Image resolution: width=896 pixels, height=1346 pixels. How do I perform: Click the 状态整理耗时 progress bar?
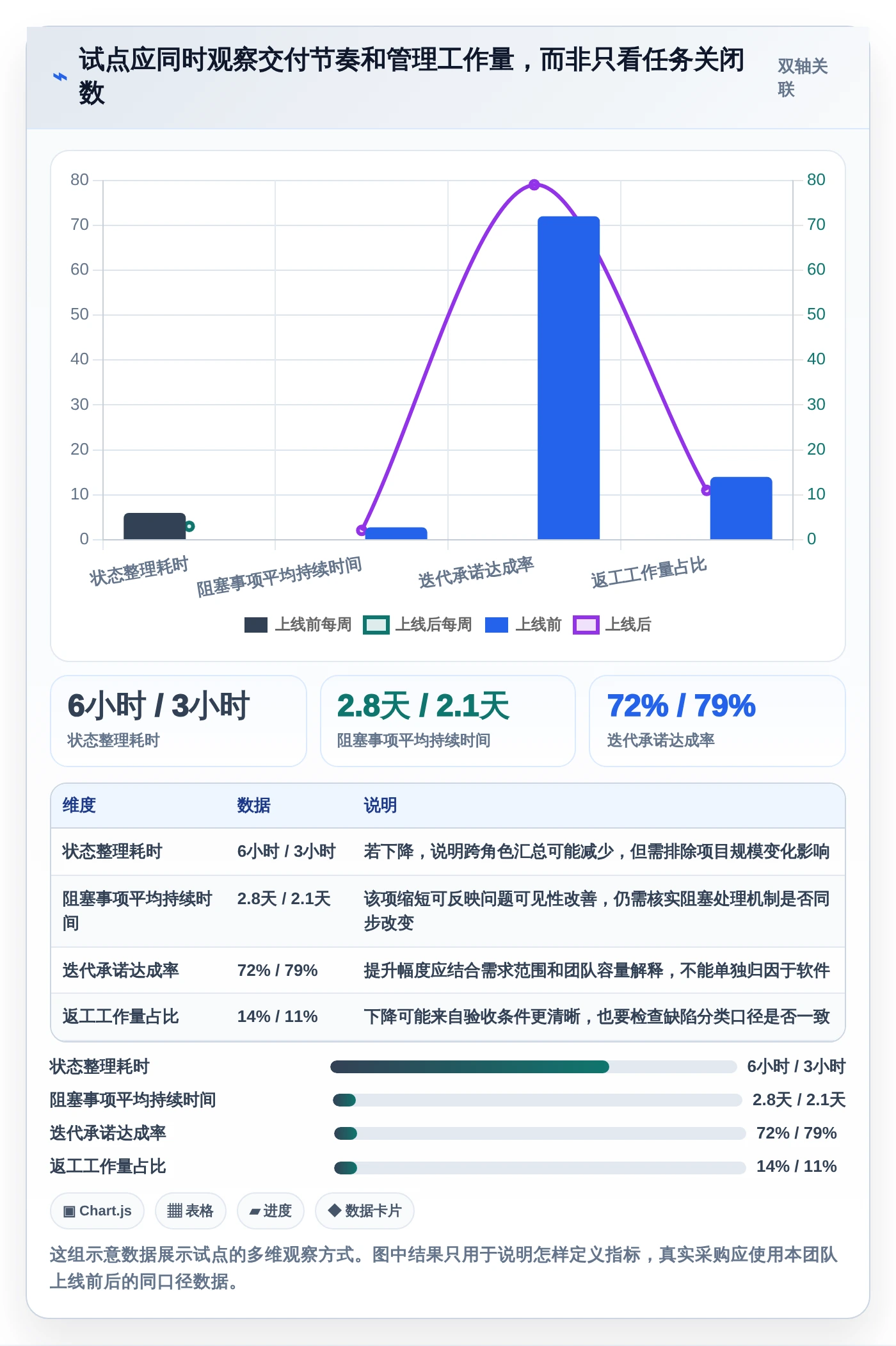(534, 1067)
